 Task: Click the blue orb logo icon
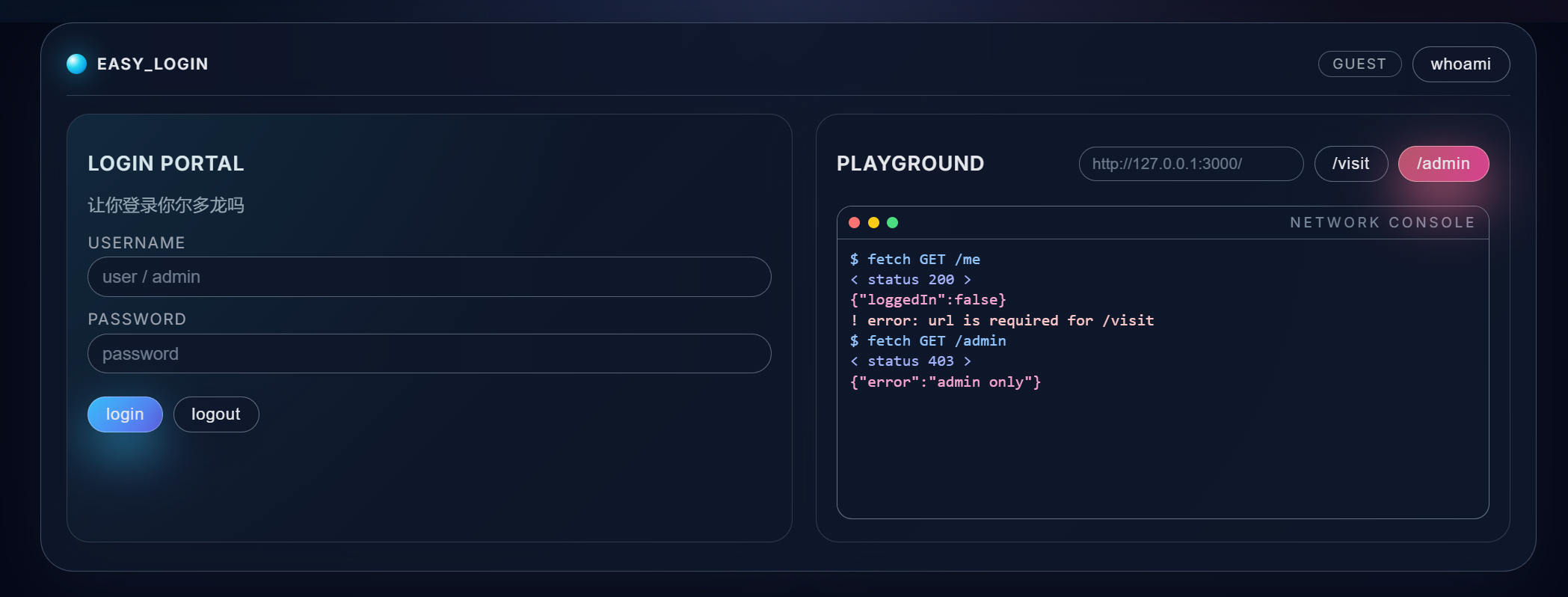[76, 64]
